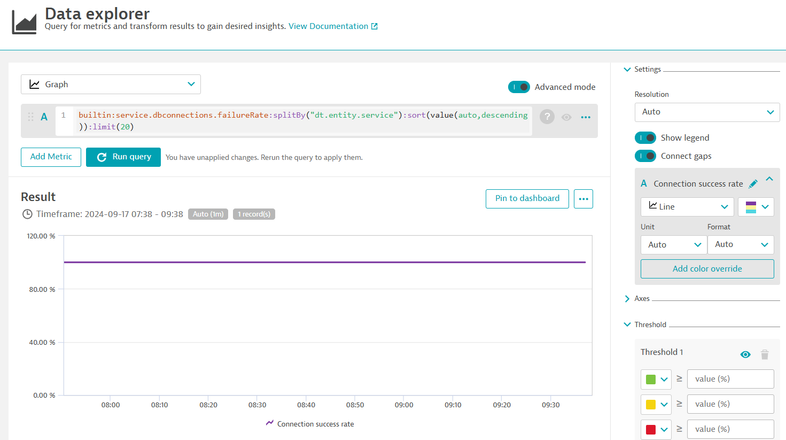Delete Threshold 1 using the trash icon
Image resolution: width=786 pixels, height=440 pixels.
(x=765, y=355)
